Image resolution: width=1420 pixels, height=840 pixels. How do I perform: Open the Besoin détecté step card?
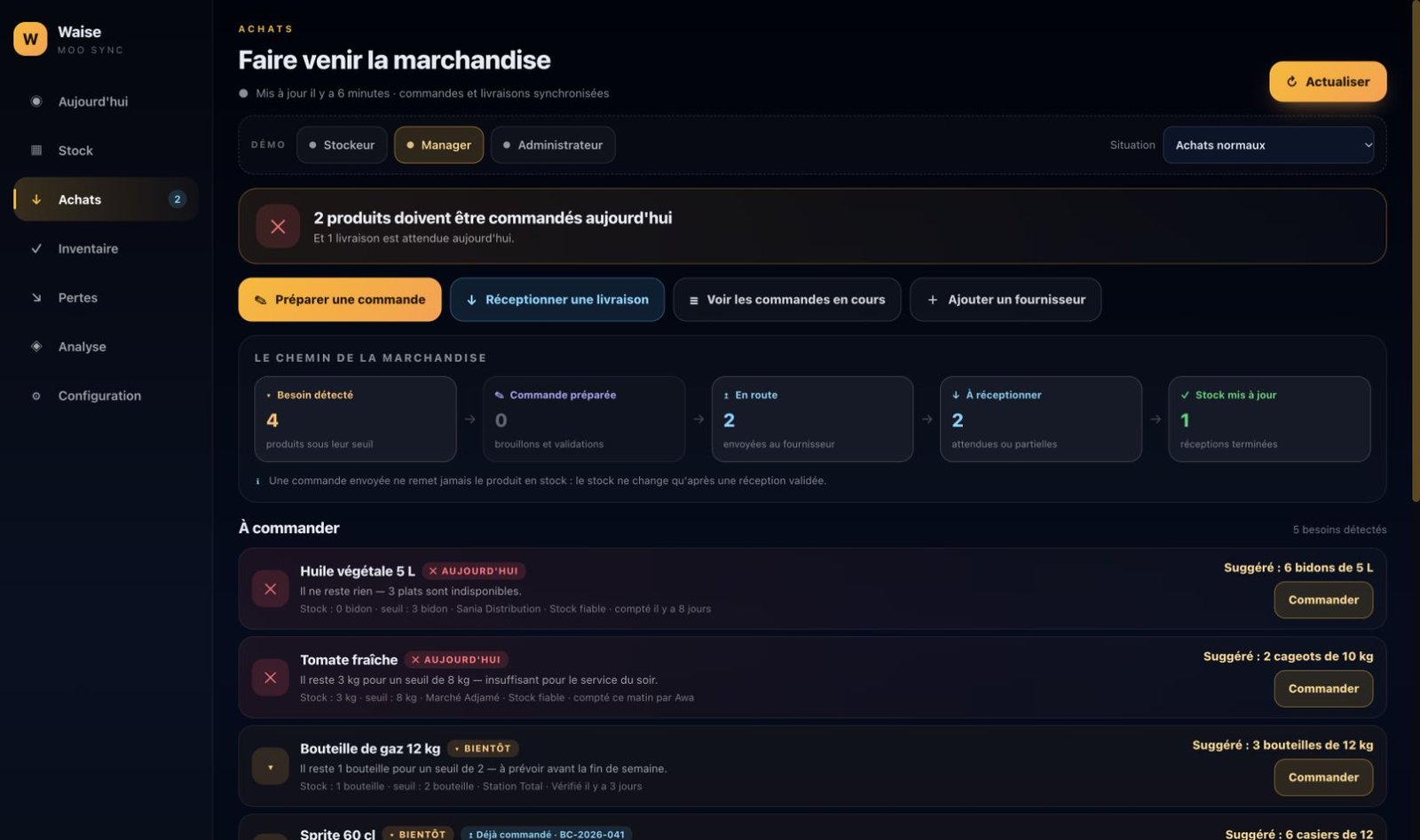point(355,419)
